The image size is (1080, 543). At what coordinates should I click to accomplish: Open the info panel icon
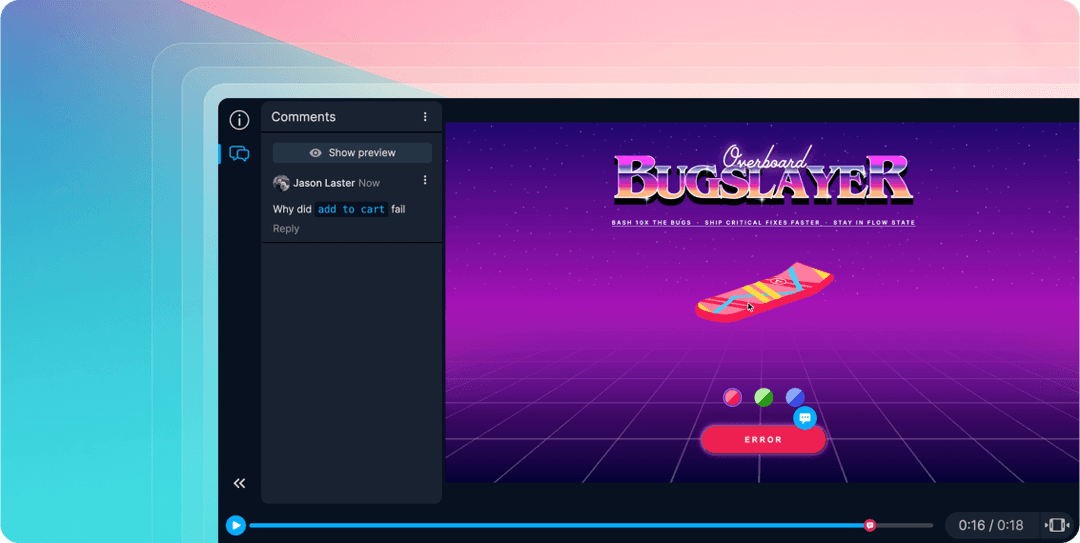coord(239,120)
